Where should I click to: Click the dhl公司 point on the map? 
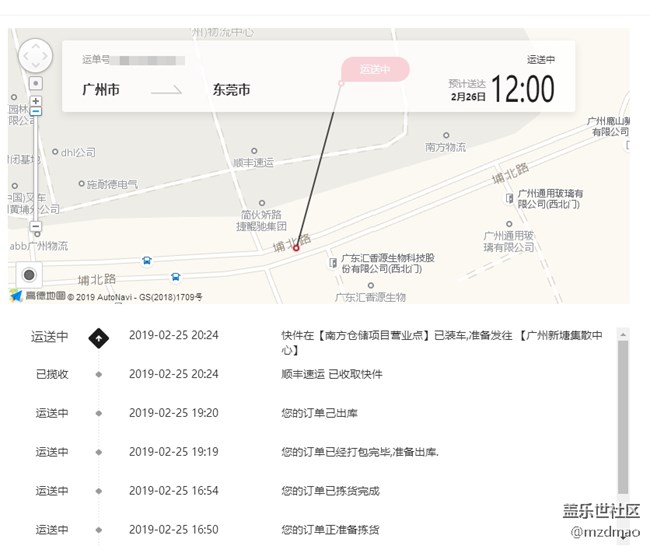coord(55,152)
